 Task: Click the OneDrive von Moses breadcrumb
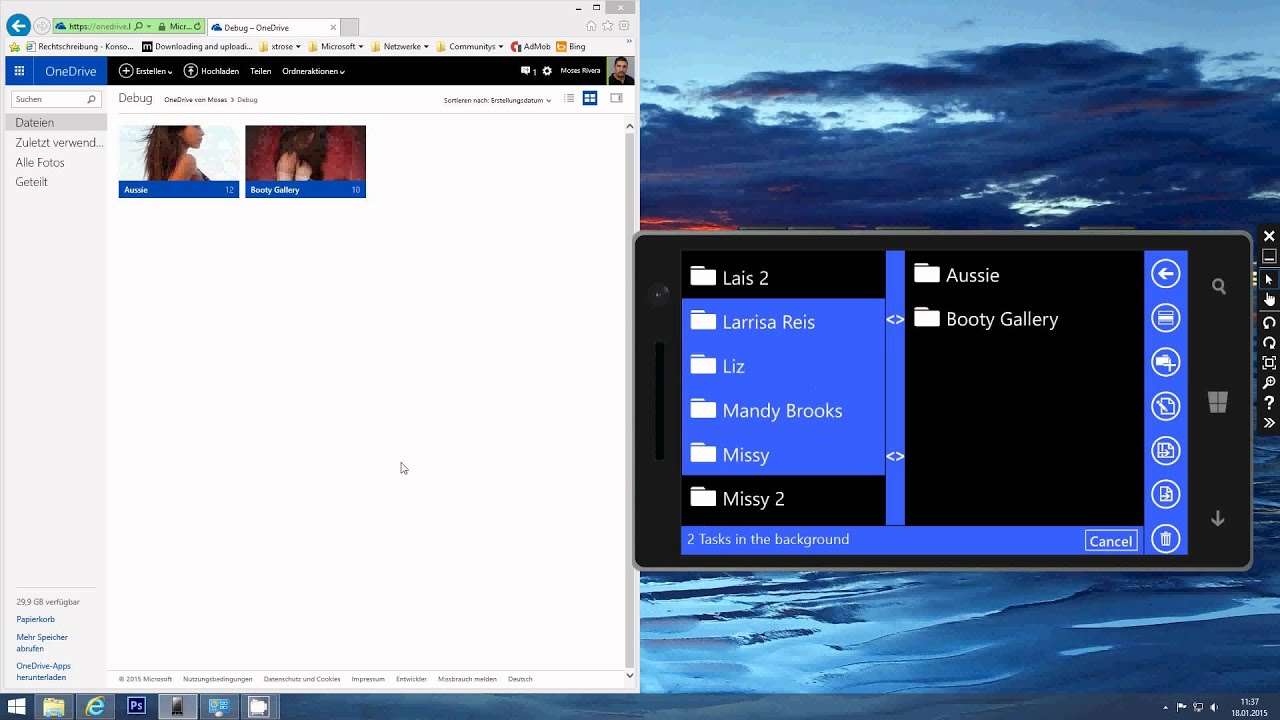tap(196, 100)
